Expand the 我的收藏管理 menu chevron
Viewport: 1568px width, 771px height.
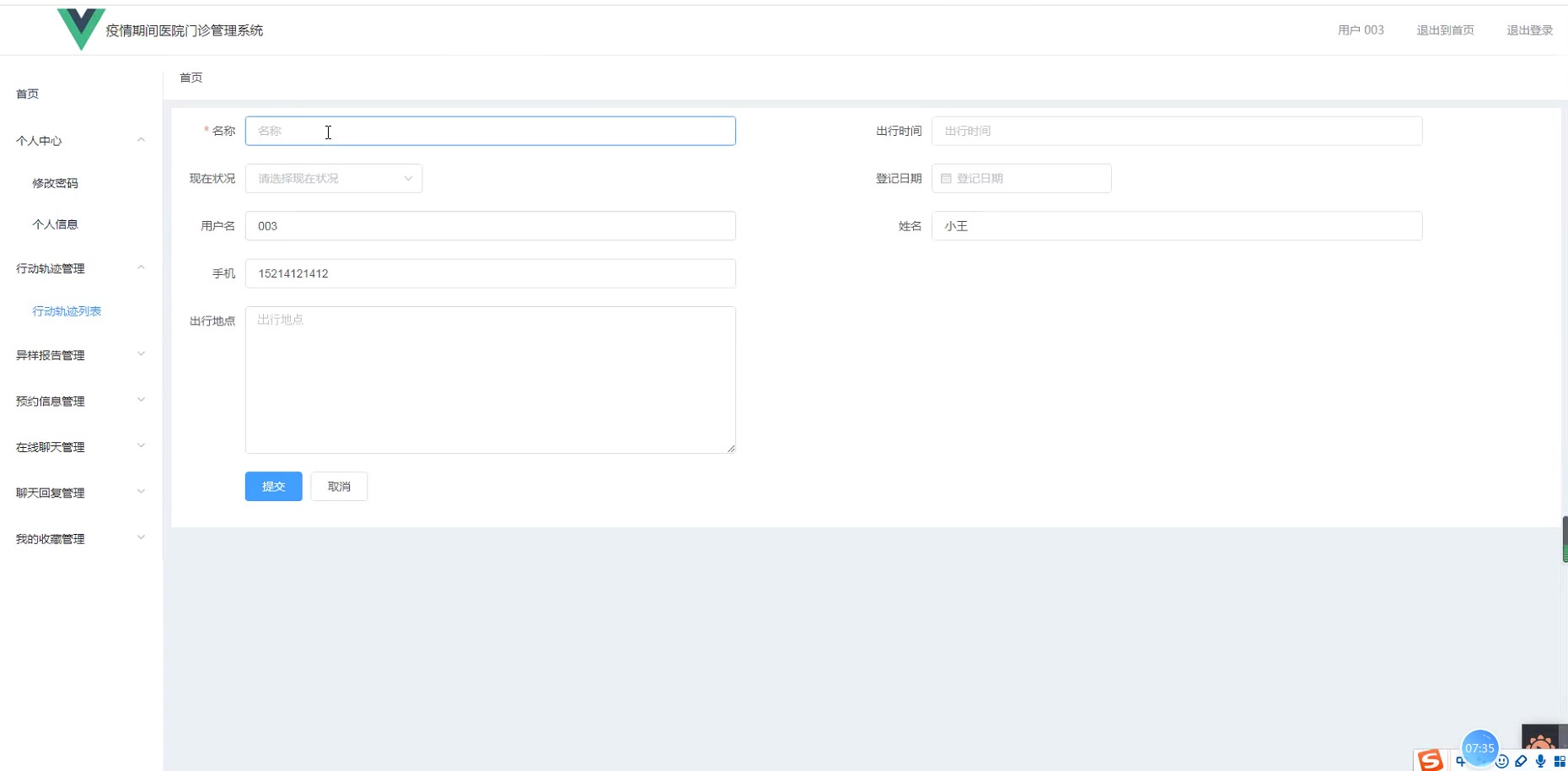point(141,537)
